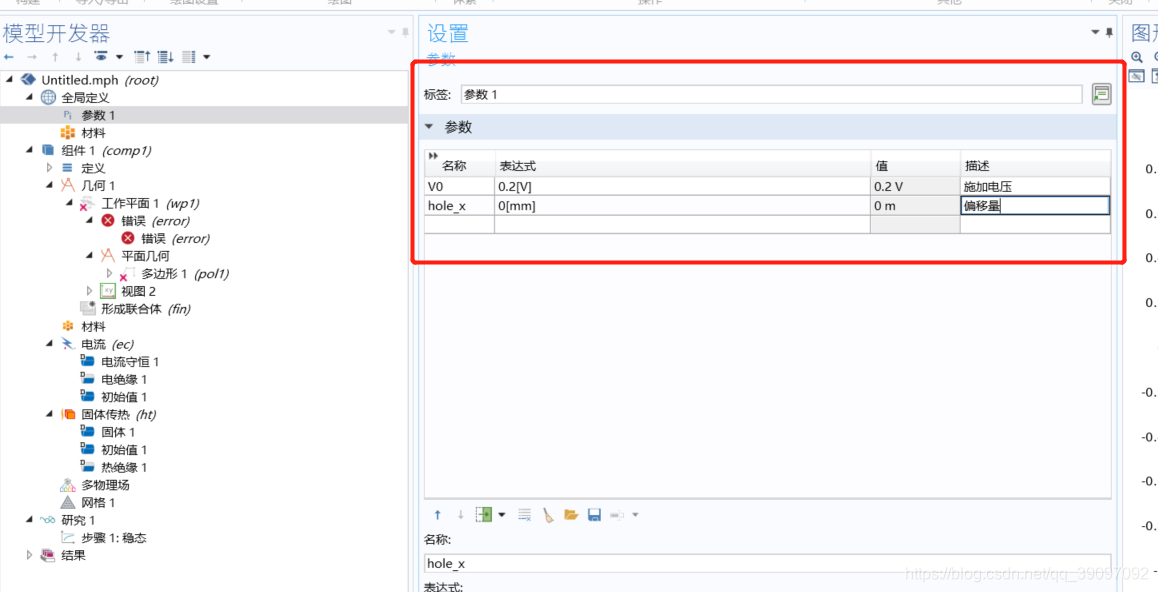The width and height of the screenshot is (1158, 592).
Task: Select 形成联合体 (fin) node
Action: (x=146, y=309)
